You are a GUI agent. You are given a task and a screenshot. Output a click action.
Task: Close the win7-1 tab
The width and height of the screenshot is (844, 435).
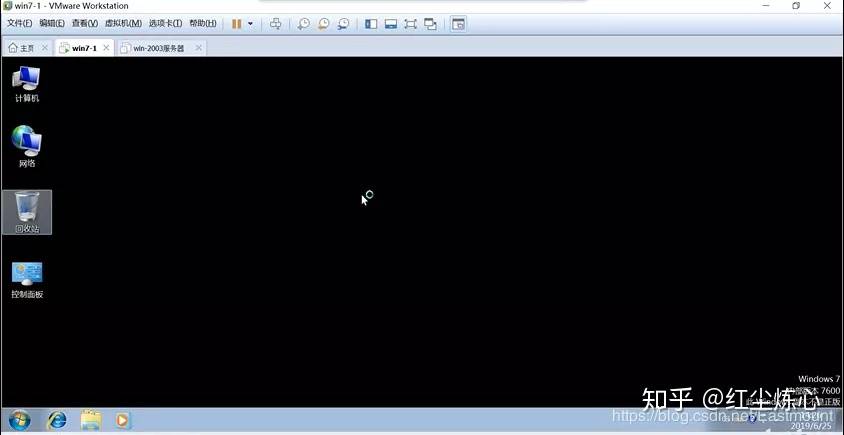106,48
